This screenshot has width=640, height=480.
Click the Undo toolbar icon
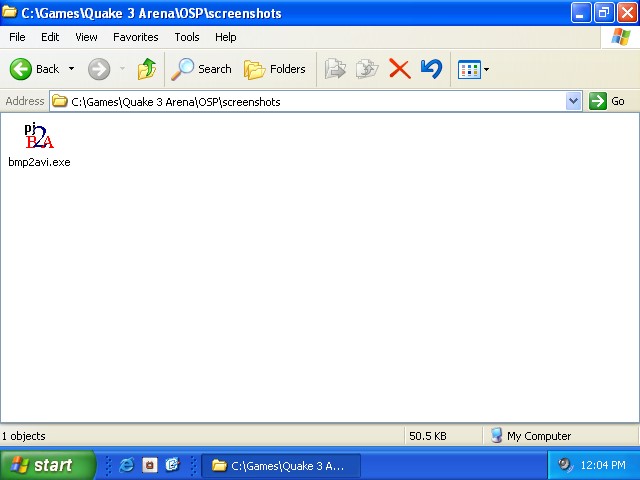(431, 69)
